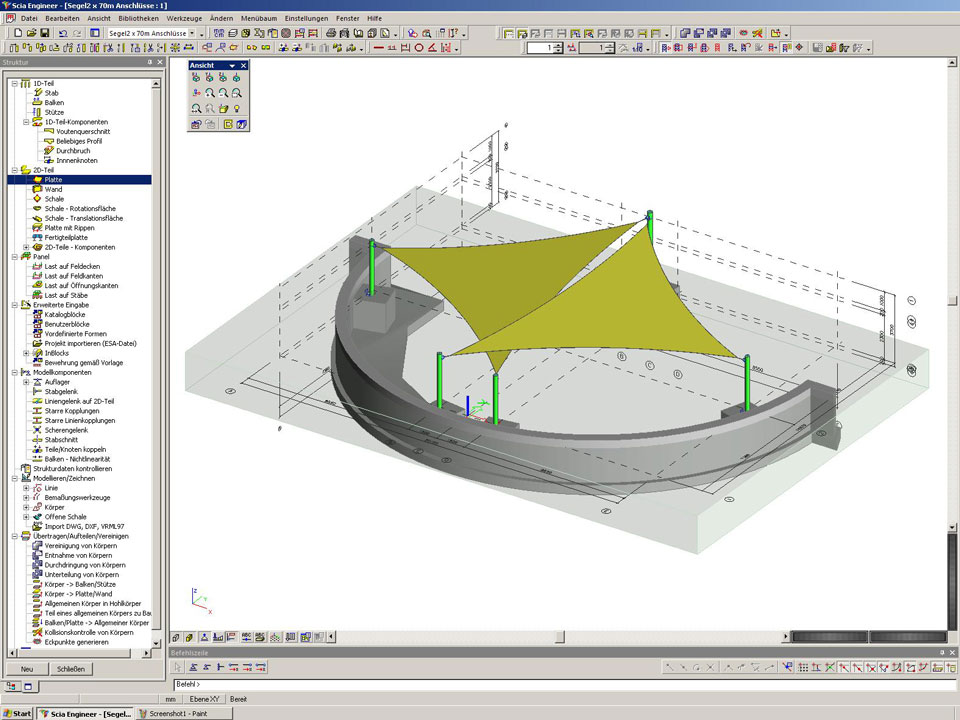The width and height of the screenshot is (960, 720).
Task: Open the Einstellungen menu
Action: 305,18
